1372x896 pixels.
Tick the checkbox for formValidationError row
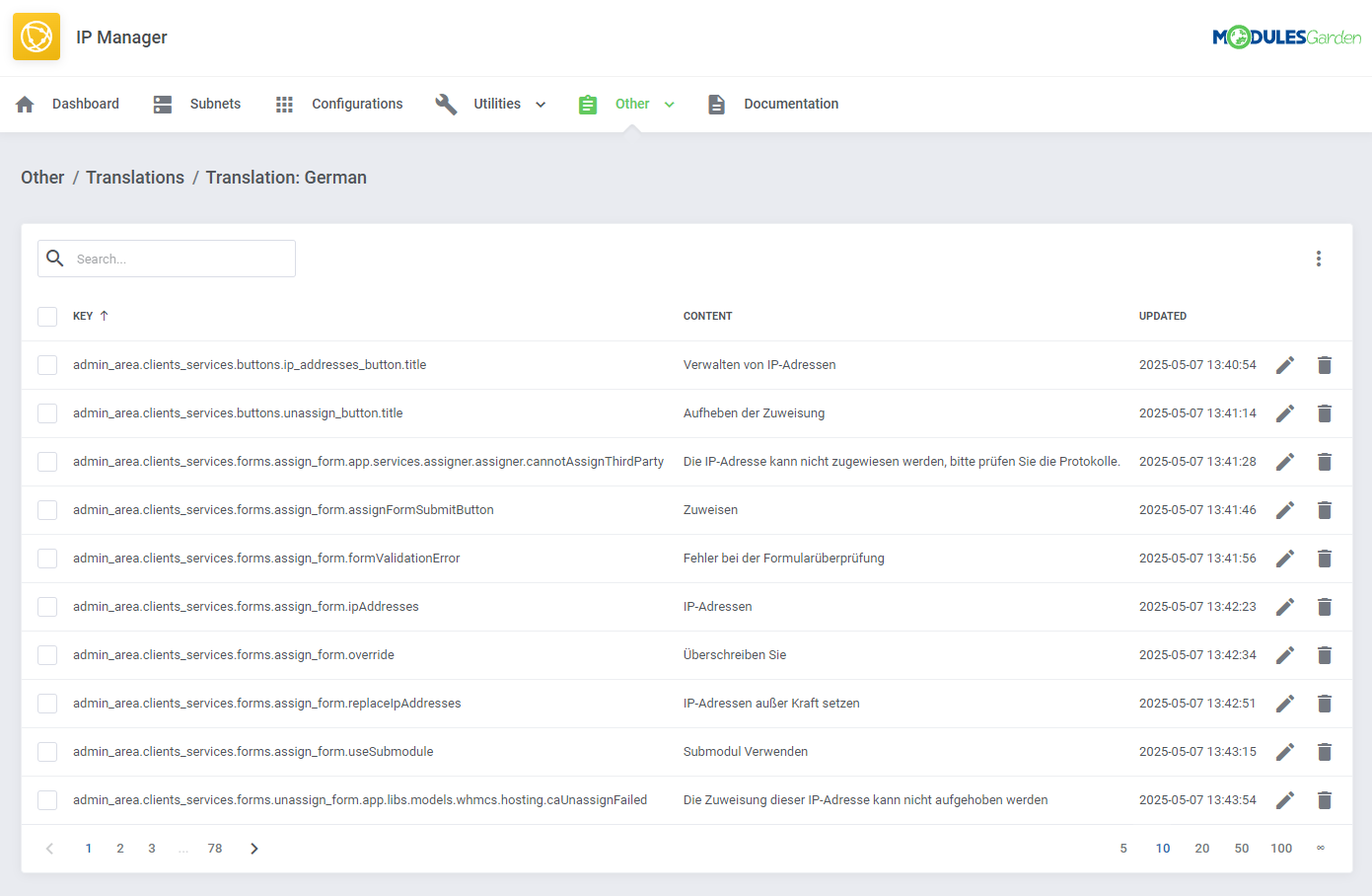[x=46, y=559]
